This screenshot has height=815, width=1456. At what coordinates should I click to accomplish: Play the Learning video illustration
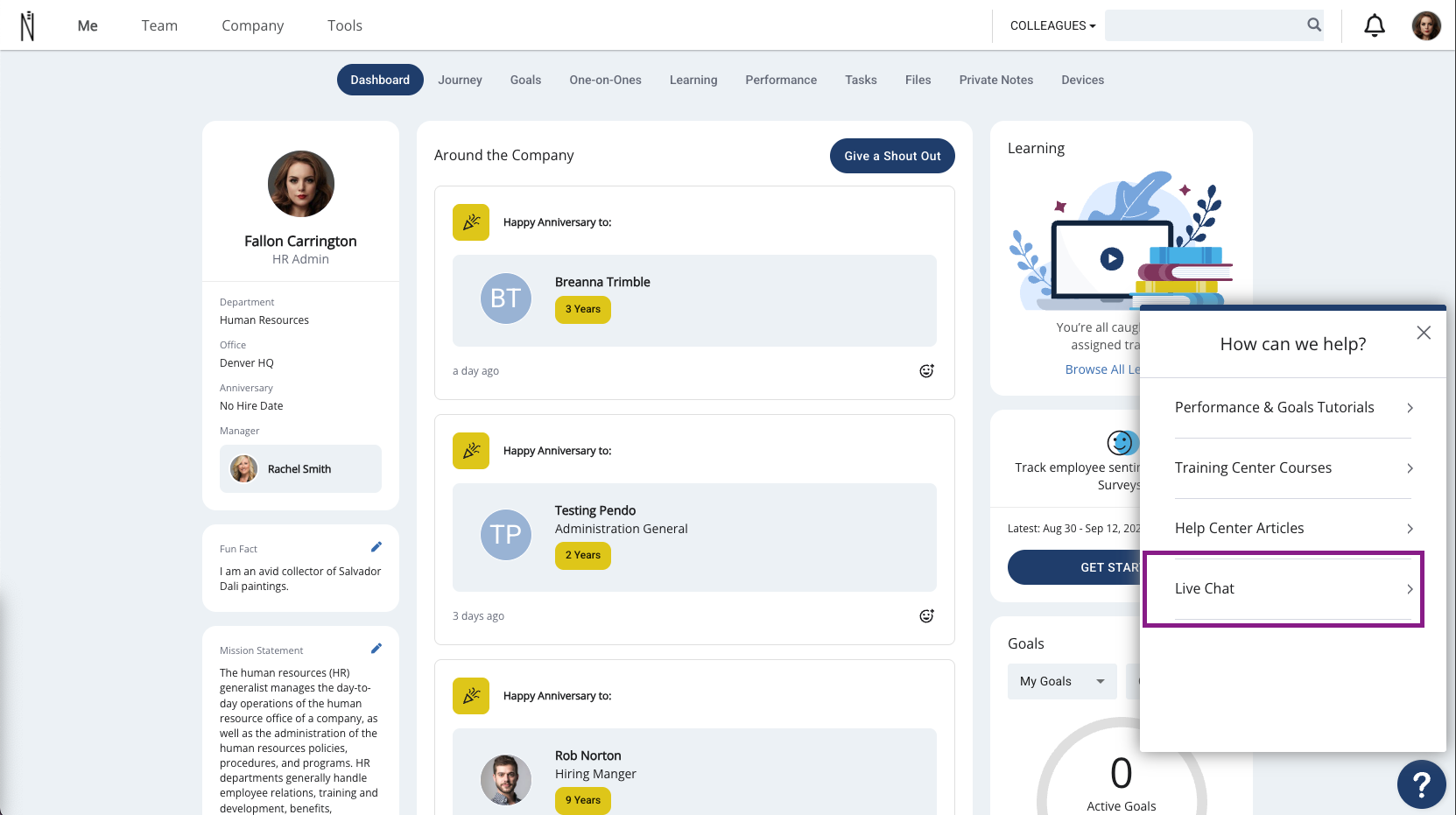(1112, 258)
